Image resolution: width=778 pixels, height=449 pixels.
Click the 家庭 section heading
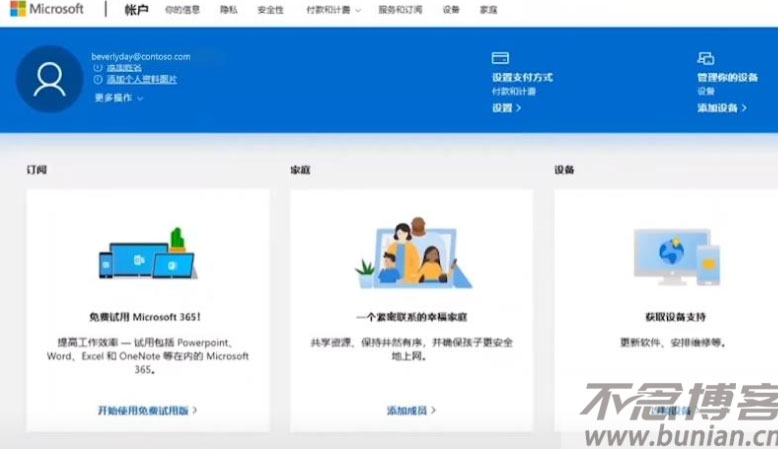pyautogui.click(x=300, y=170)
